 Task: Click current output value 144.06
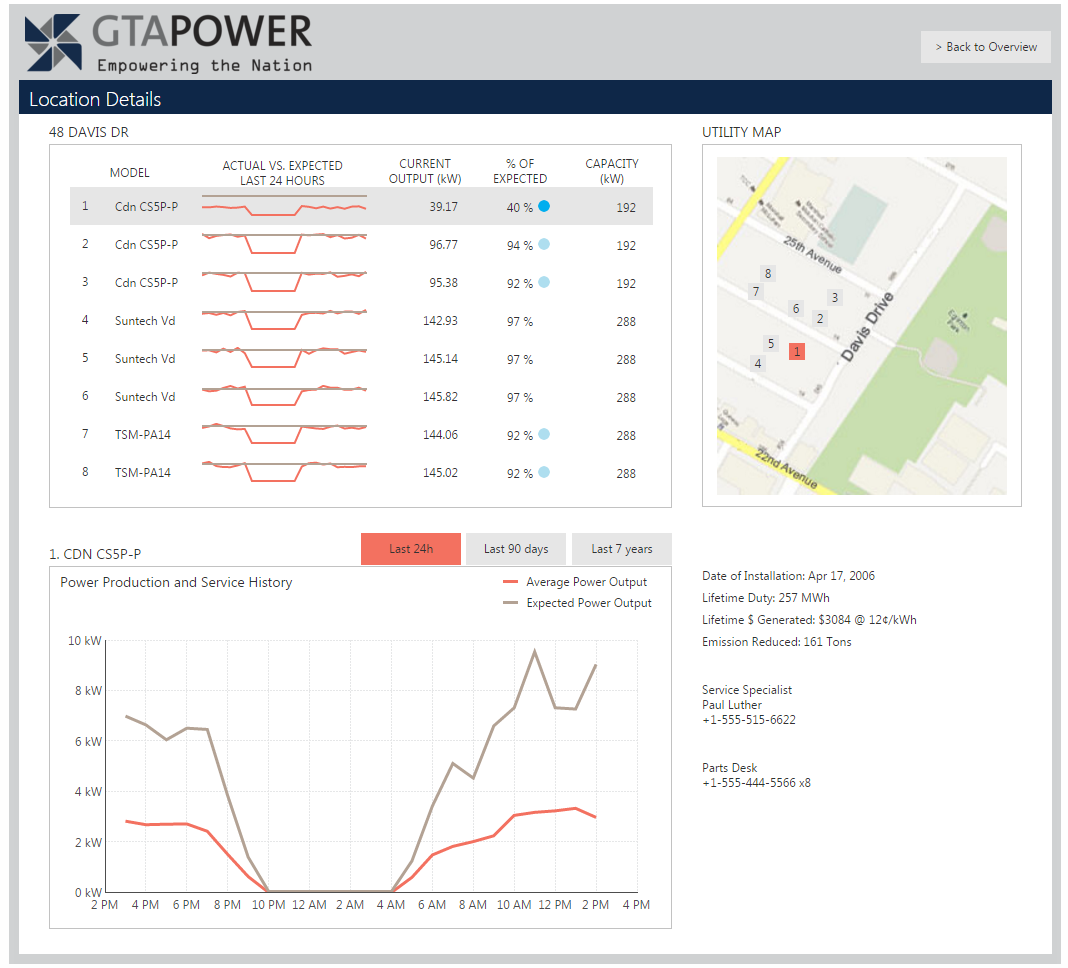(x=440, y=435)
